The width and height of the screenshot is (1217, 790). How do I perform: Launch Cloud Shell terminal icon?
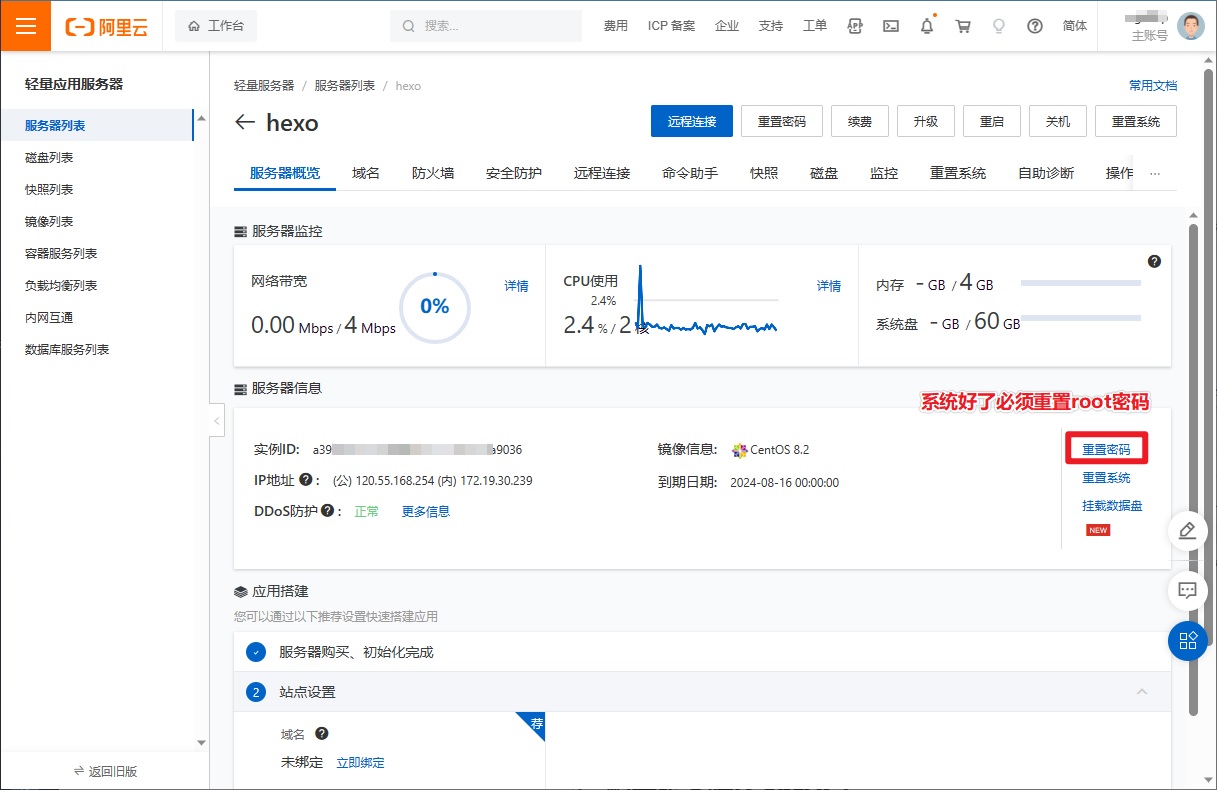pos(891,26)
